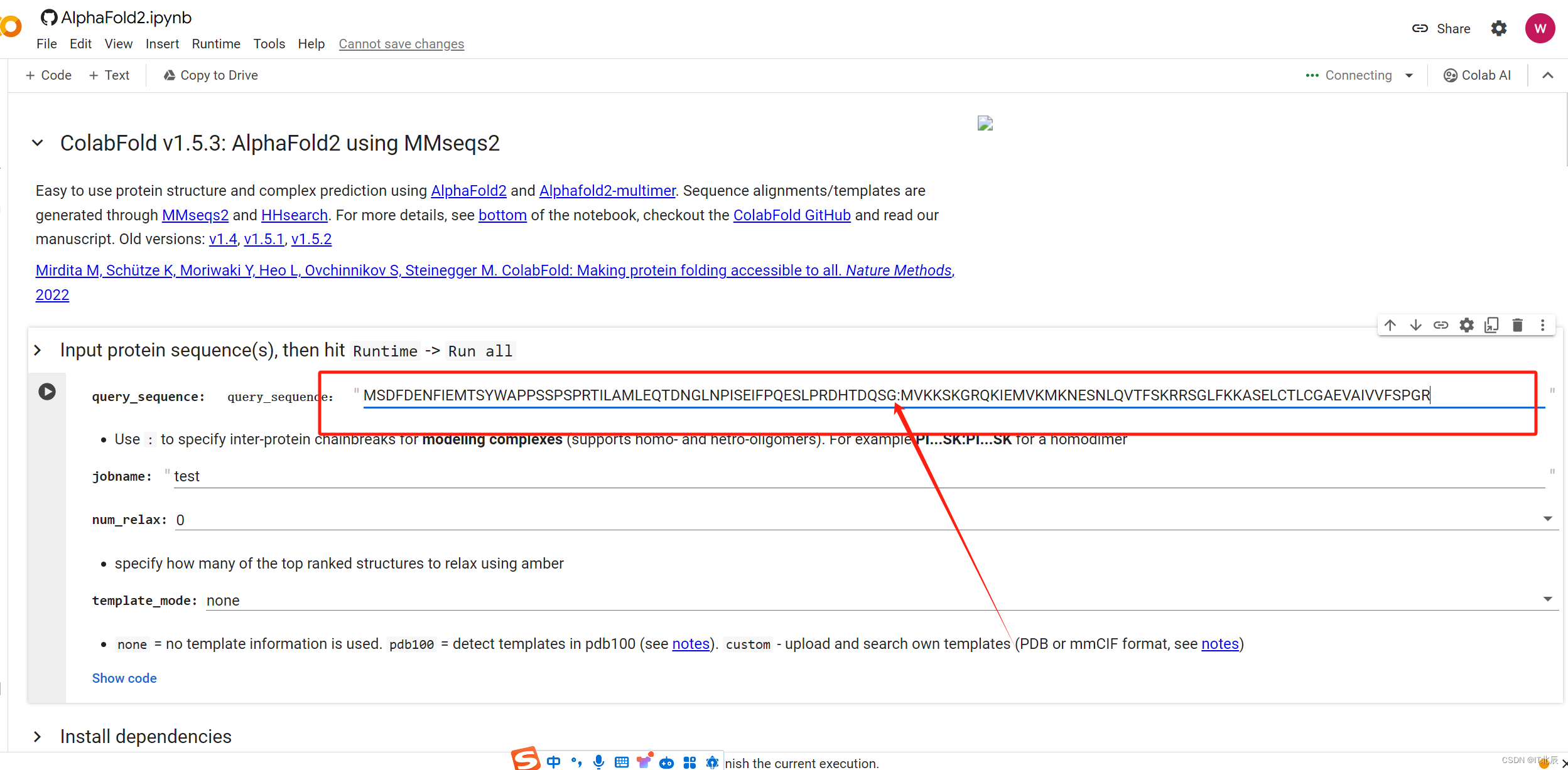Move cell up with arrow icon
1568x770 pixels.
pyautogui.click(x=1390, y=325)
